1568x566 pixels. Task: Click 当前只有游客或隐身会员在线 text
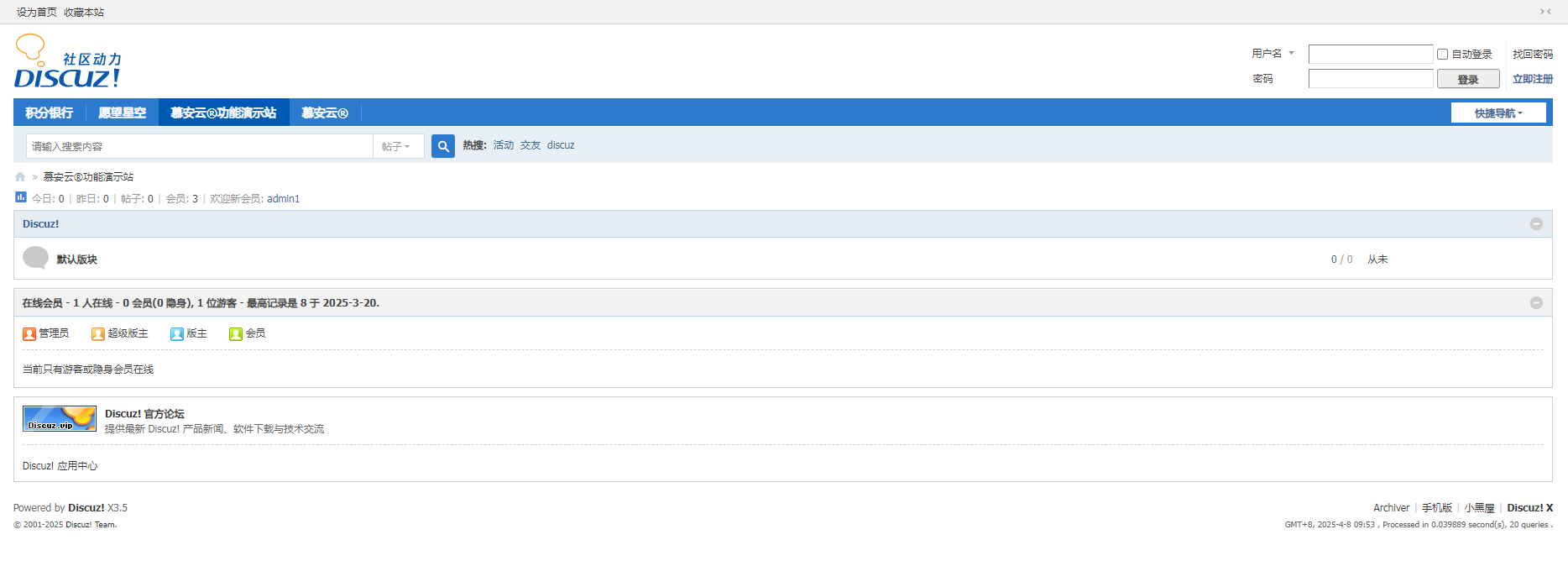point(88,369)
